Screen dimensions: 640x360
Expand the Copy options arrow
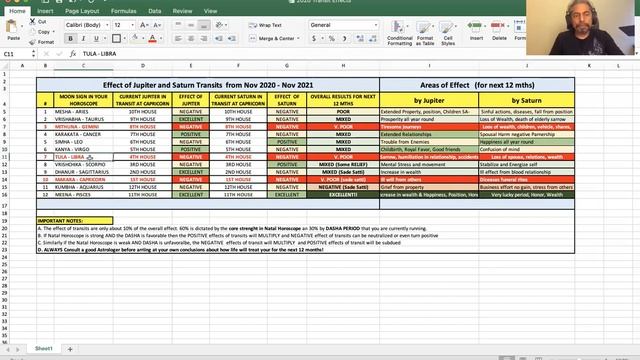coord(53,31)
